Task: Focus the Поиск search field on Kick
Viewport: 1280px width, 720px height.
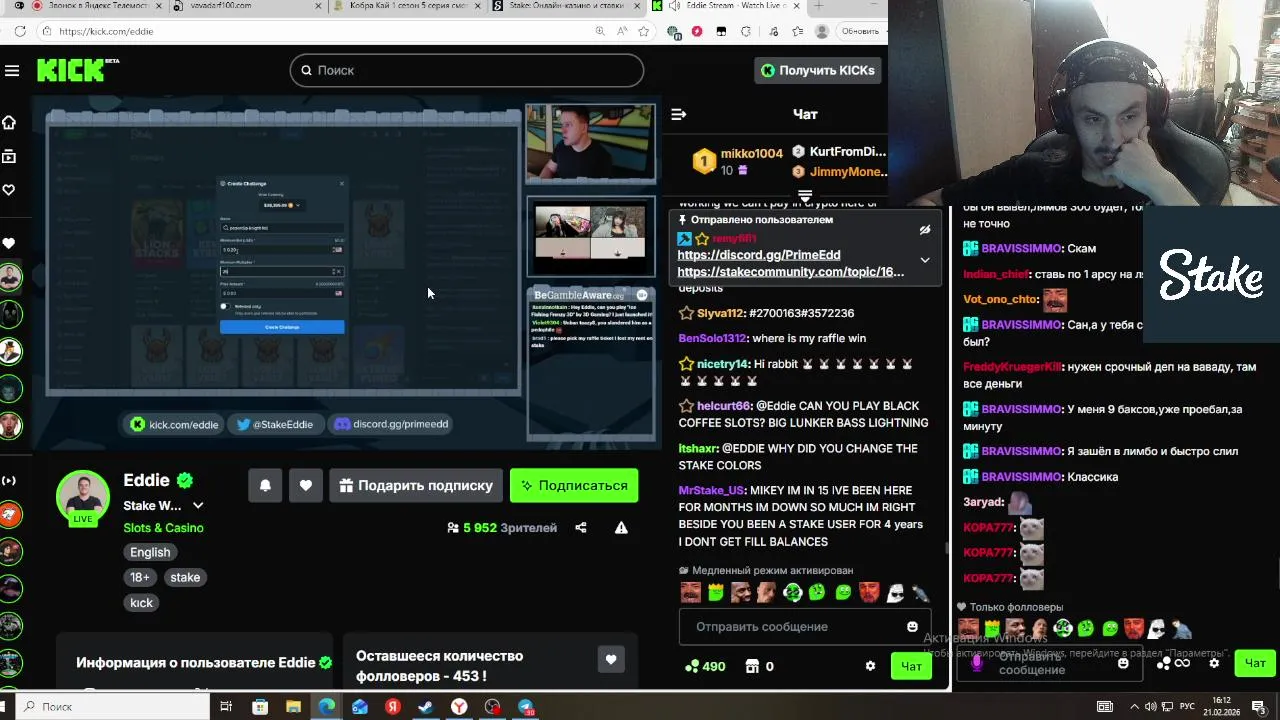Action: (x=467, y=70)
